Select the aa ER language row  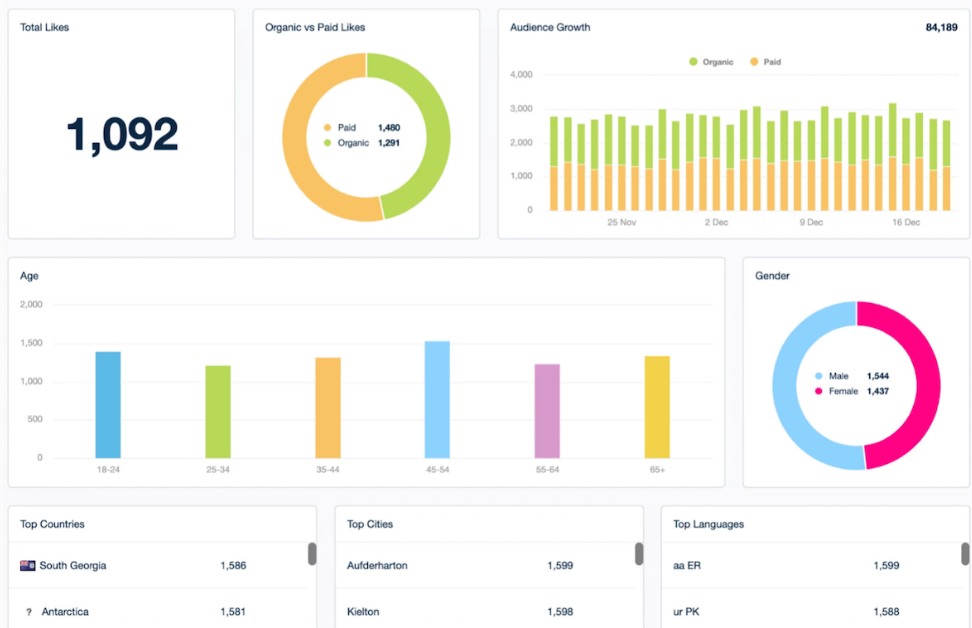(812, 565)
